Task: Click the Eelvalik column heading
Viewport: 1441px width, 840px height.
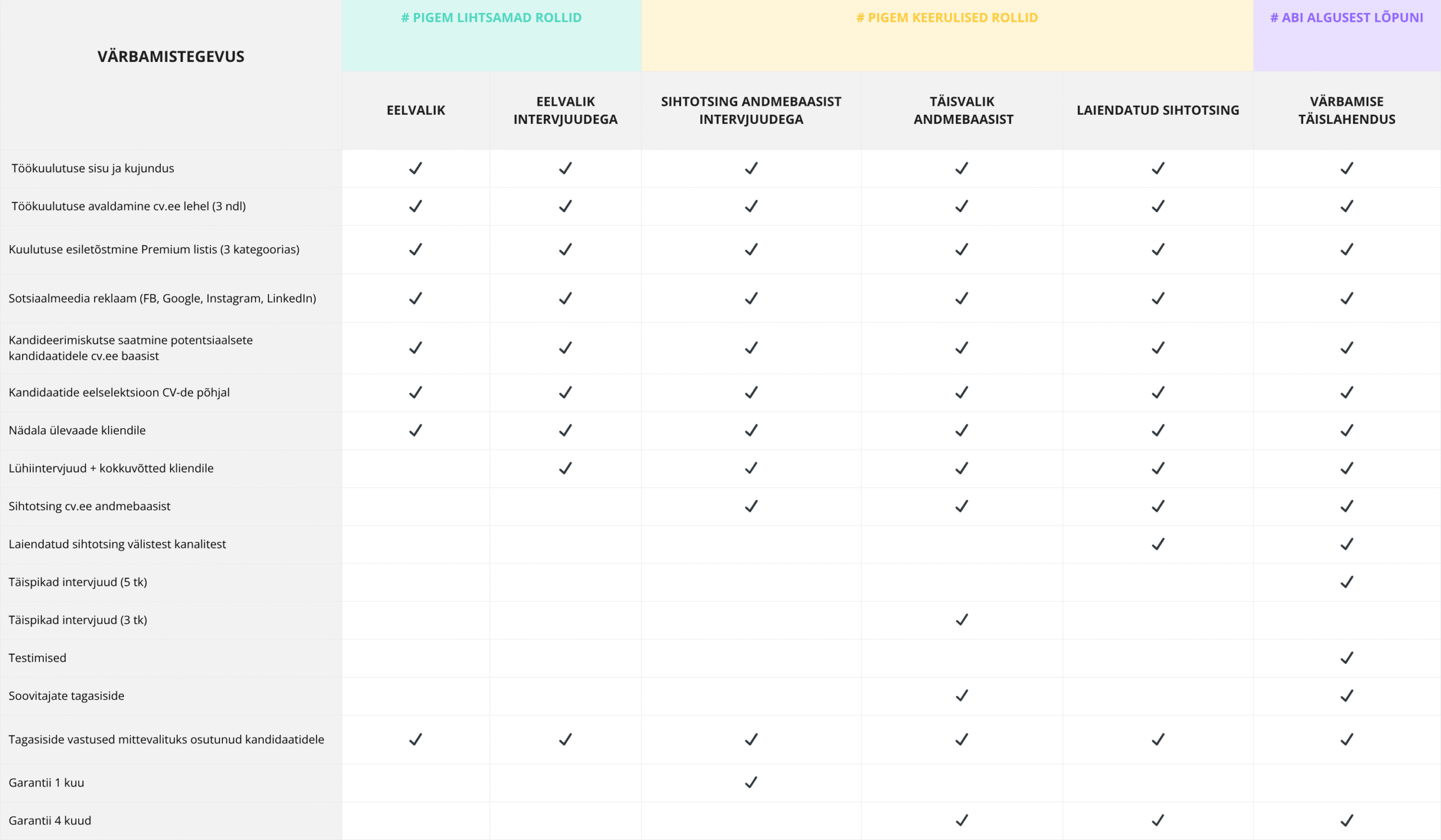Action: pyautogui.click(x=416, y=110)
